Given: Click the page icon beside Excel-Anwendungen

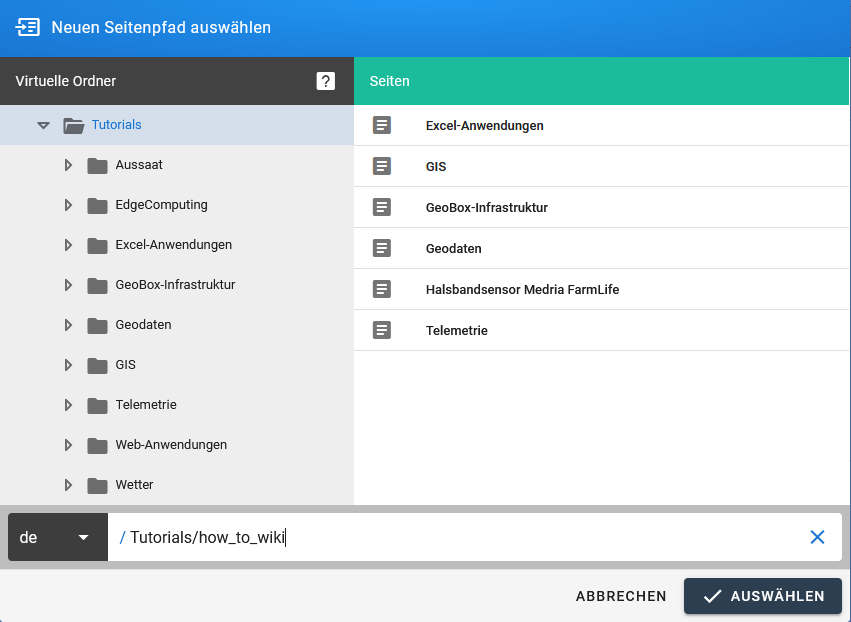Looking at the screenshot, I should tap(381, 125).
